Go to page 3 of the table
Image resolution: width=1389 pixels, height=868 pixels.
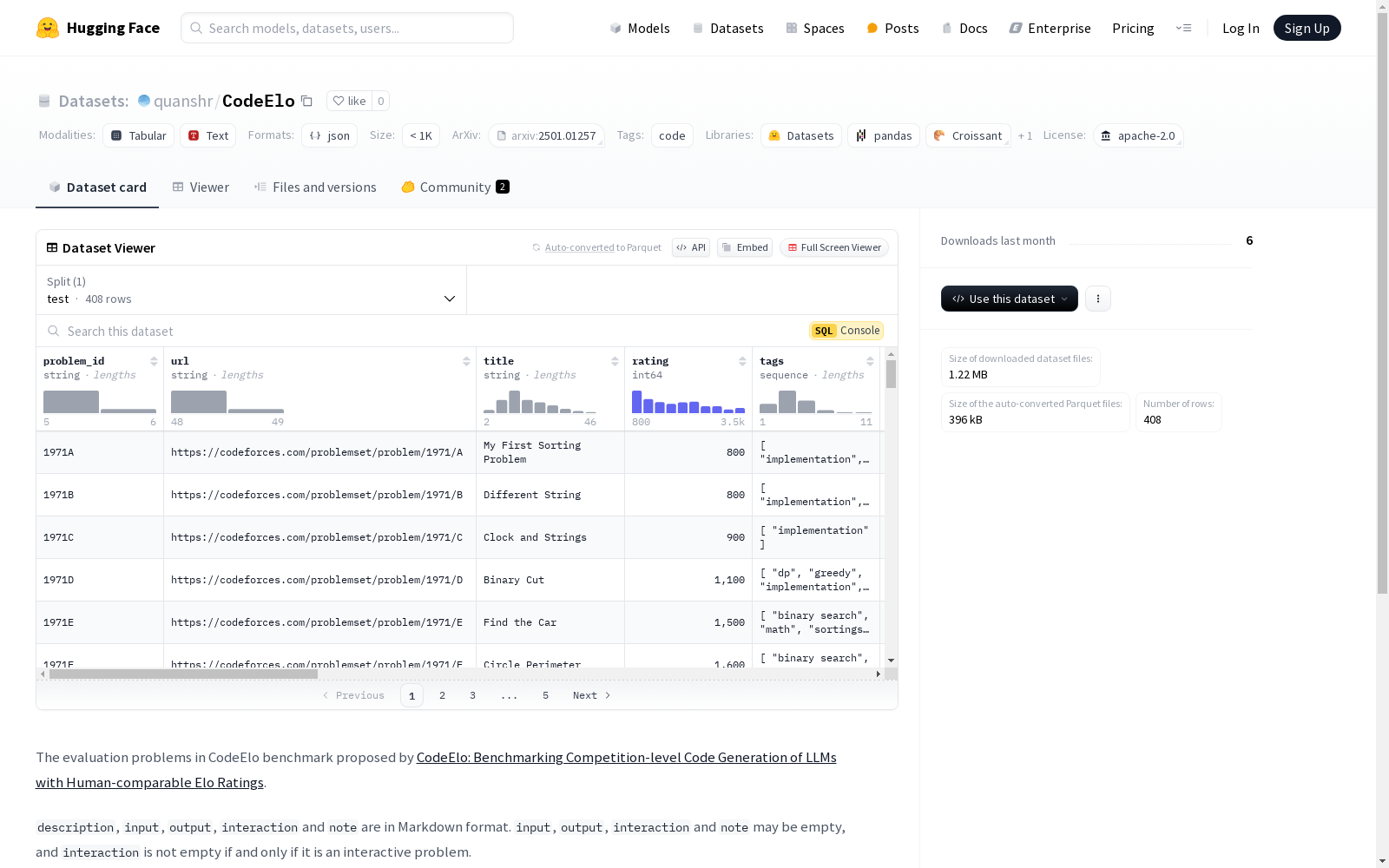(x=472, y=695)
